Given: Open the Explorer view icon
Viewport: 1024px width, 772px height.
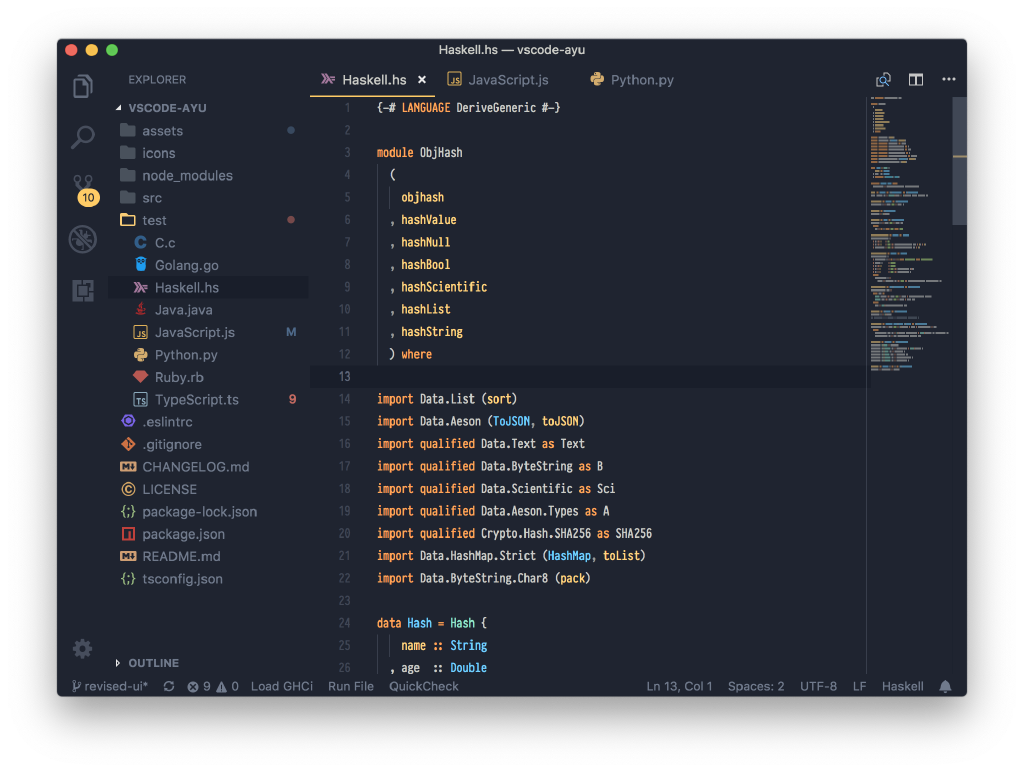Looking at the screenshot, I should [x=83, y=86].
